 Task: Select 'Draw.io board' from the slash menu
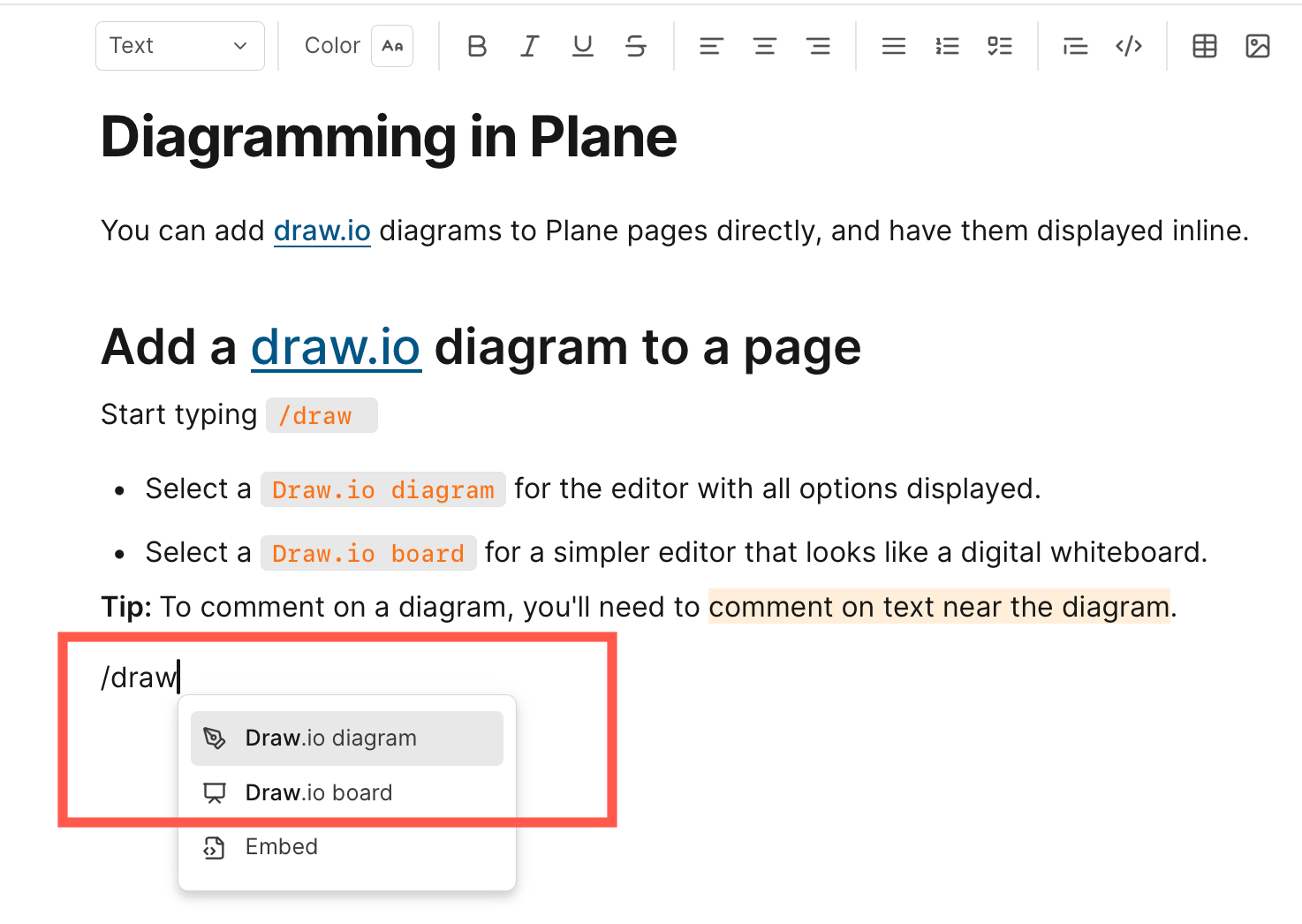coord(319,792)
